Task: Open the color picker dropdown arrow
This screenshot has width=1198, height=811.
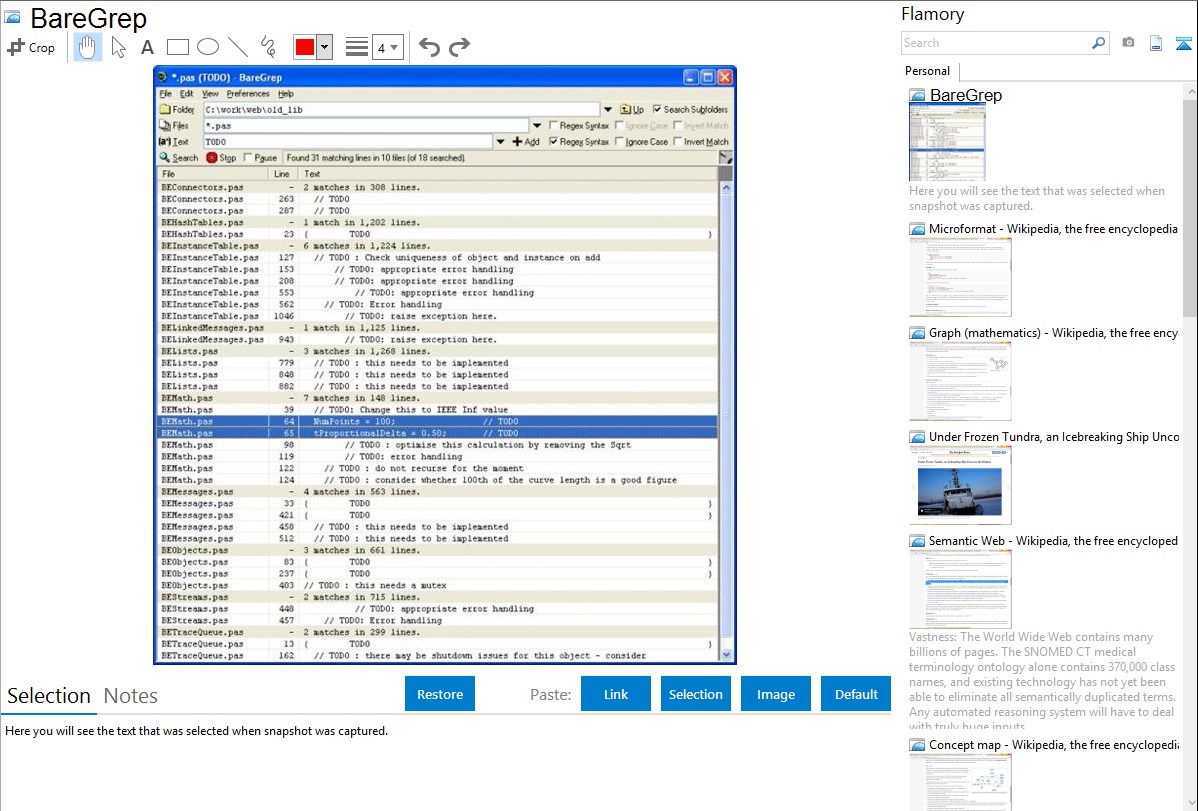Action: [x=325, y=47]
